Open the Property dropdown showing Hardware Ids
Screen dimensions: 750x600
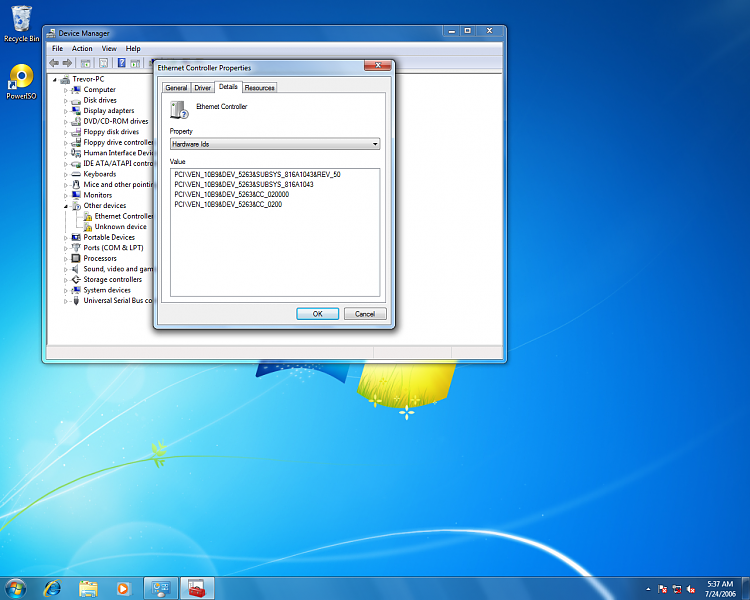pyautogui.click(x=275, y=144)
